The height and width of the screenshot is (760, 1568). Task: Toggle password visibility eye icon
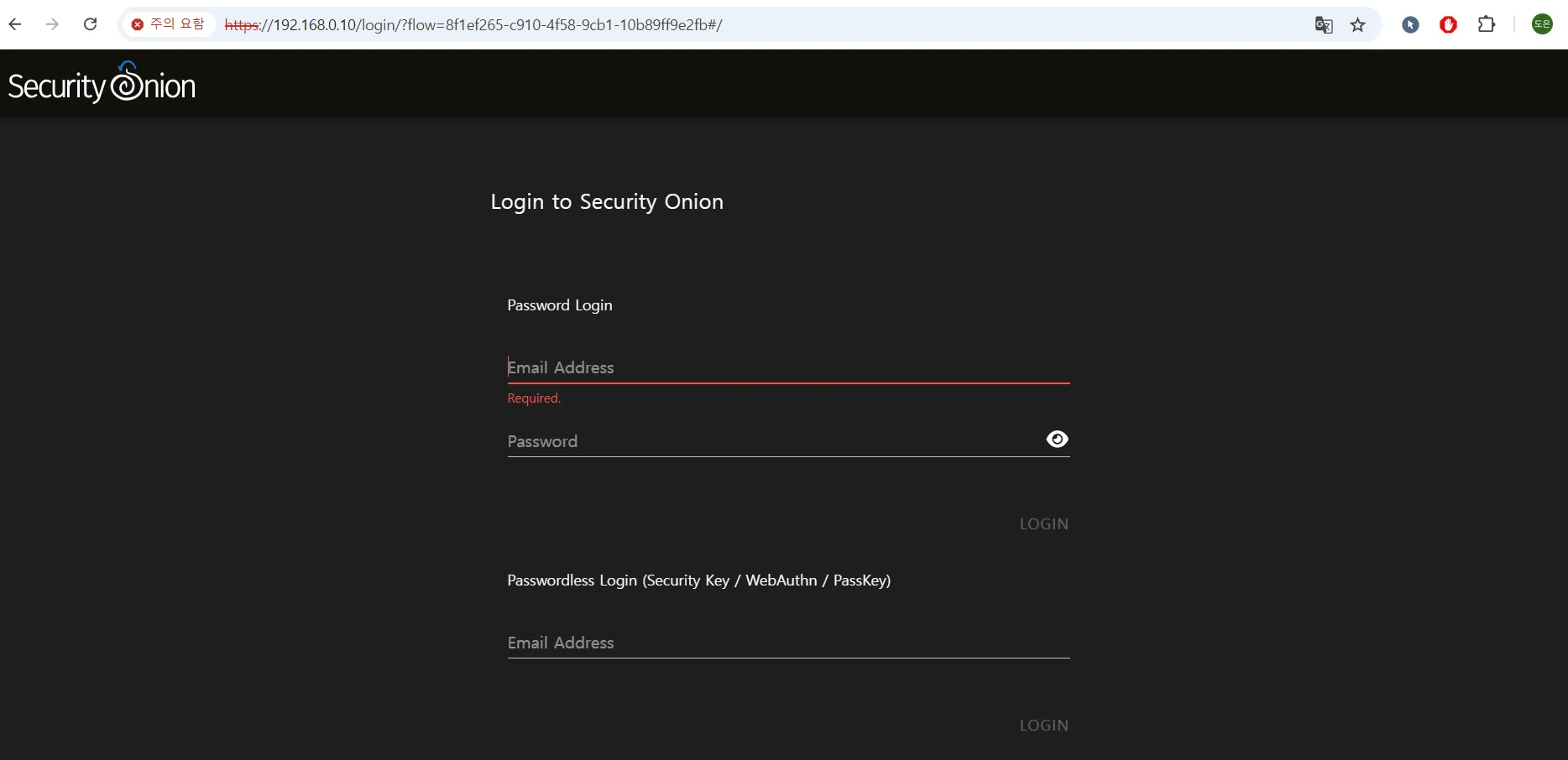coord(1057,440)
